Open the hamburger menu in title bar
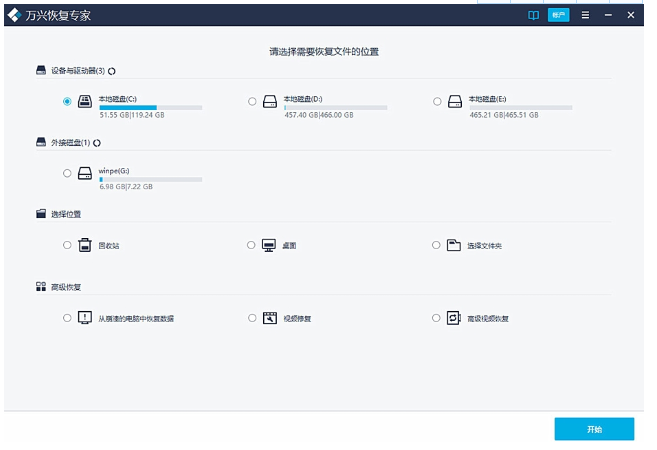657x450 pixels. tap(585, 16)
